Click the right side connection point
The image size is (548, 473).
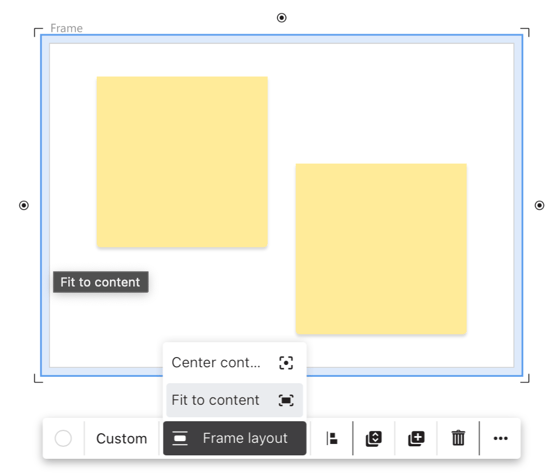[x=539, y=205]
